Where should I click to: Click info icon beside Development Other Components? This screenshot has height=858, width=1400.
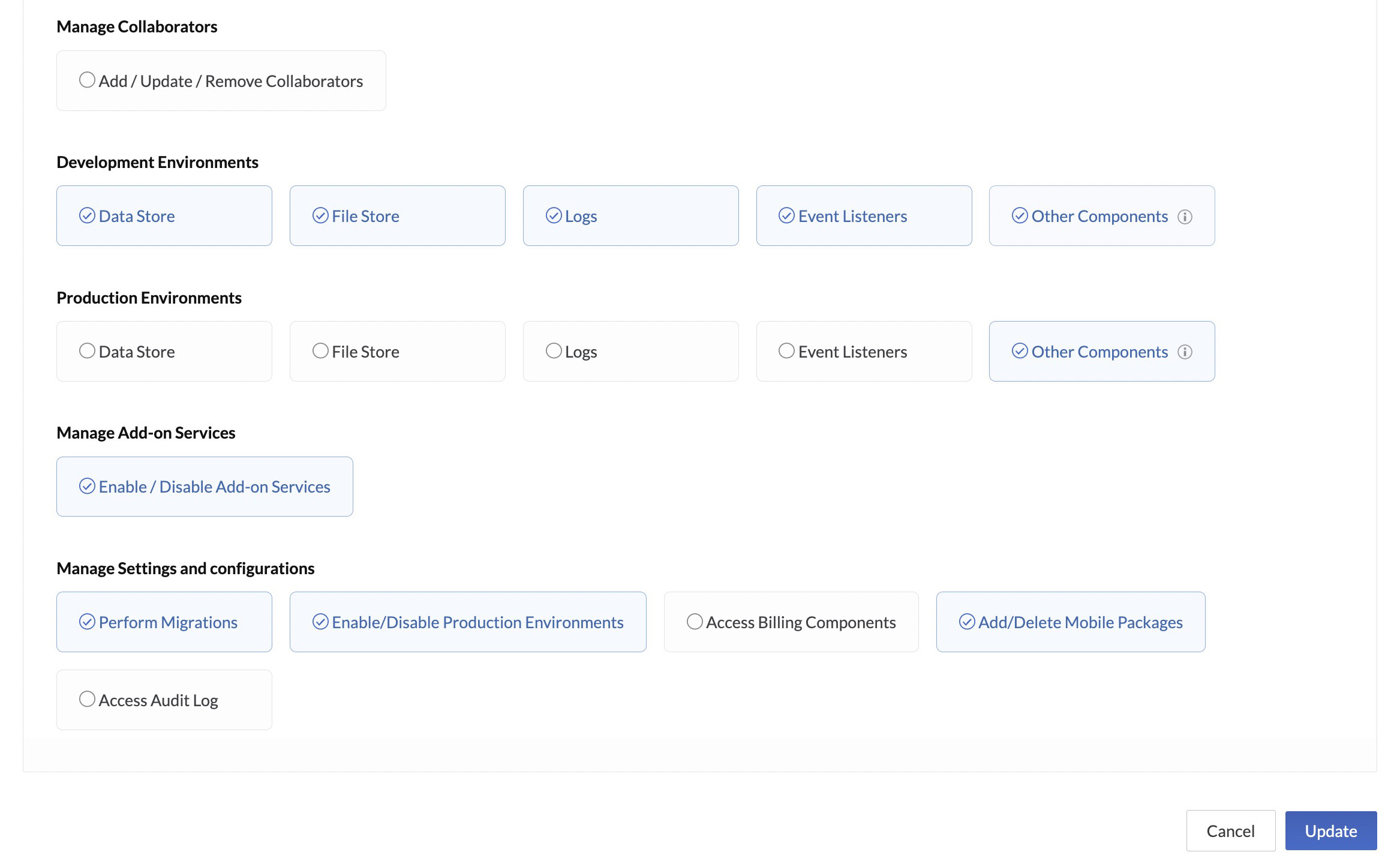click(x=1184, y=217)
